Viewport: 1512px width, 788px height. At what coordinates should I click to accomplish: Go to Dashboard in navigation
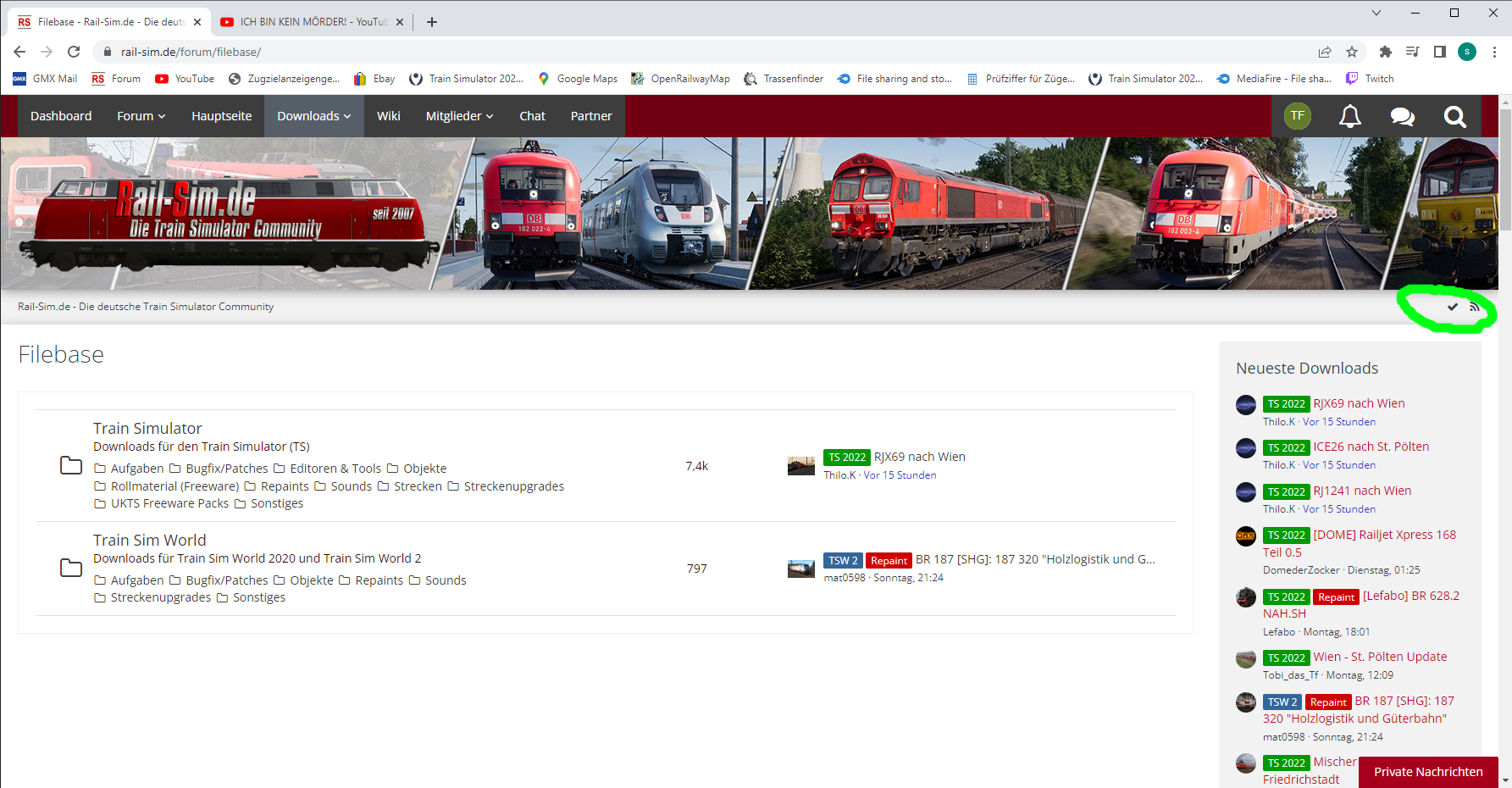click(x=61, y=116)
